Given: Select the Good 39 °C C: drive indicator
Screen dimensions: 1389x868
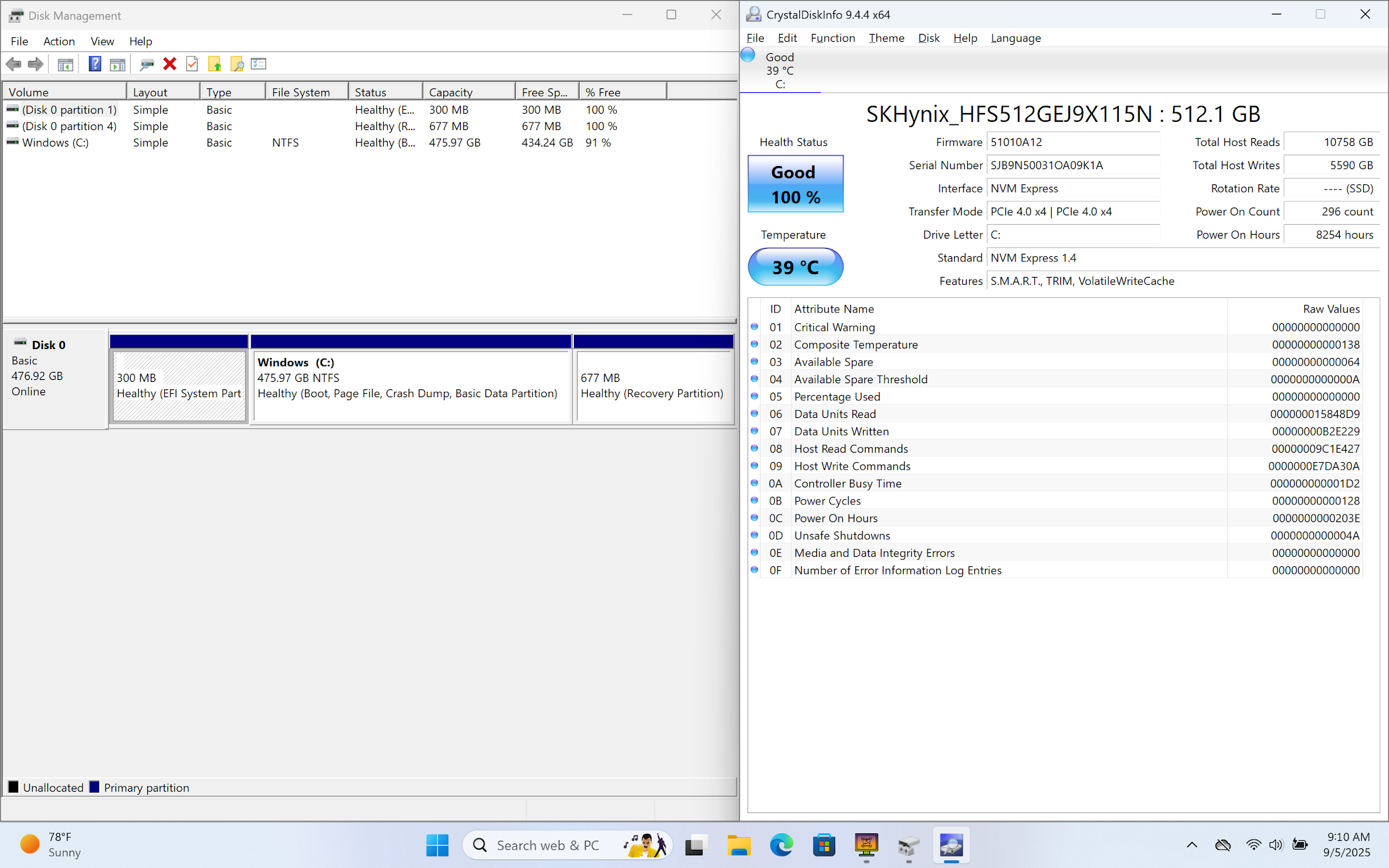Looking at the screenshot, I should coord(780,70).
